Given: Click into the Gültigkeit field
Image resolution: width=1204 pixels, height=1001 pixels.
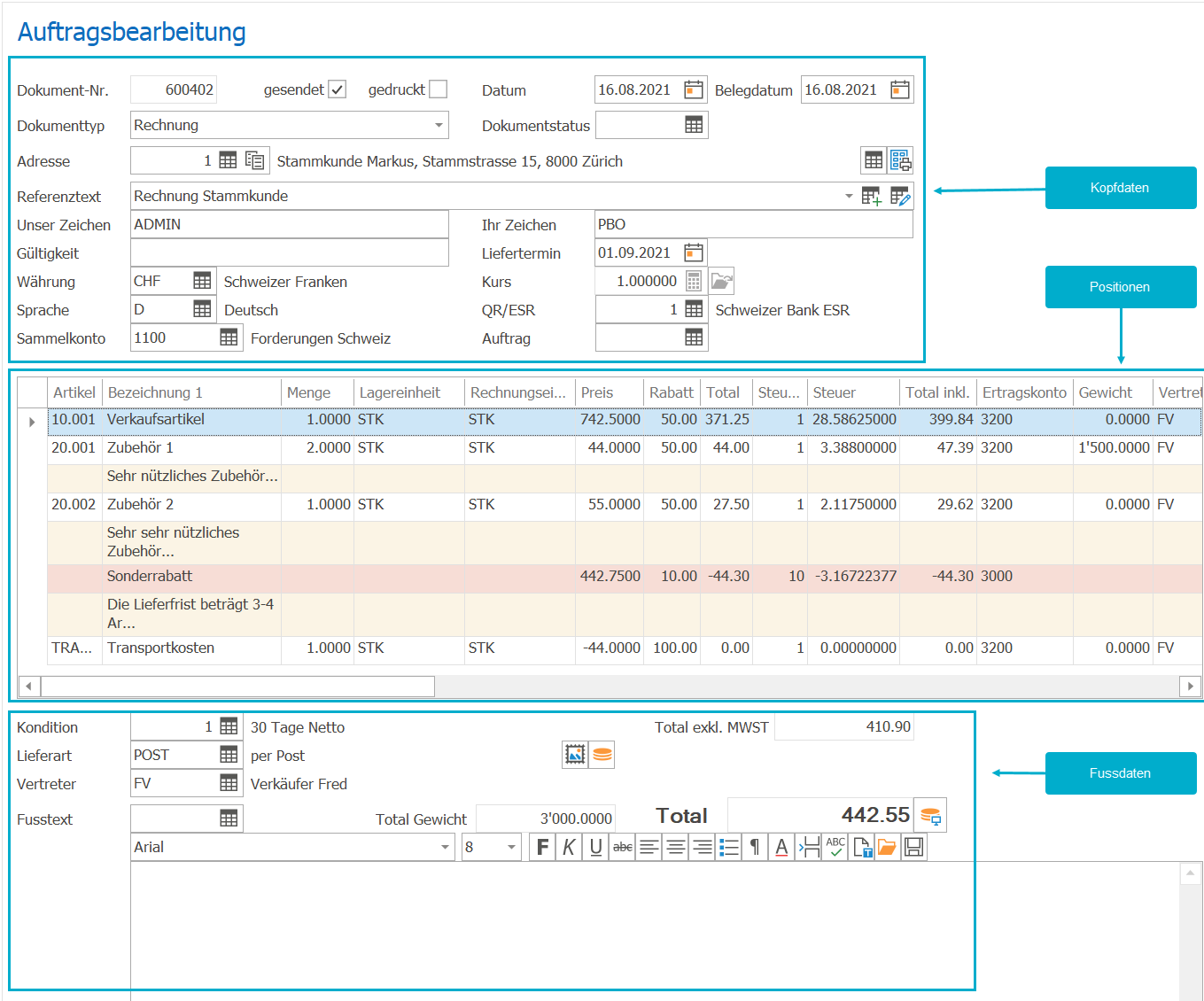Looking at the screenshot, I should [289, 252].
